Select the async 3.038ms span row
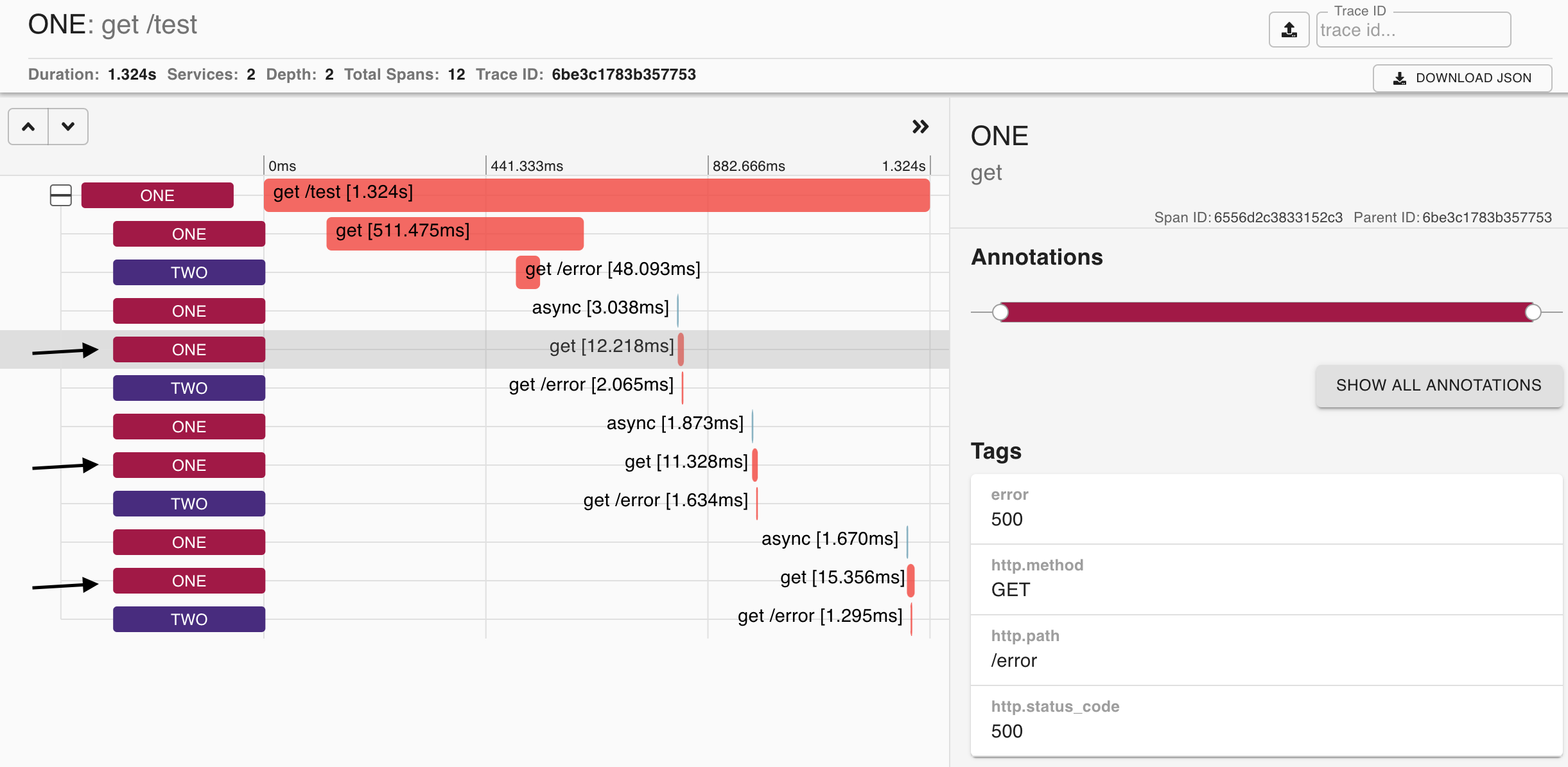The image size is (1568, 767). (600, 308)
